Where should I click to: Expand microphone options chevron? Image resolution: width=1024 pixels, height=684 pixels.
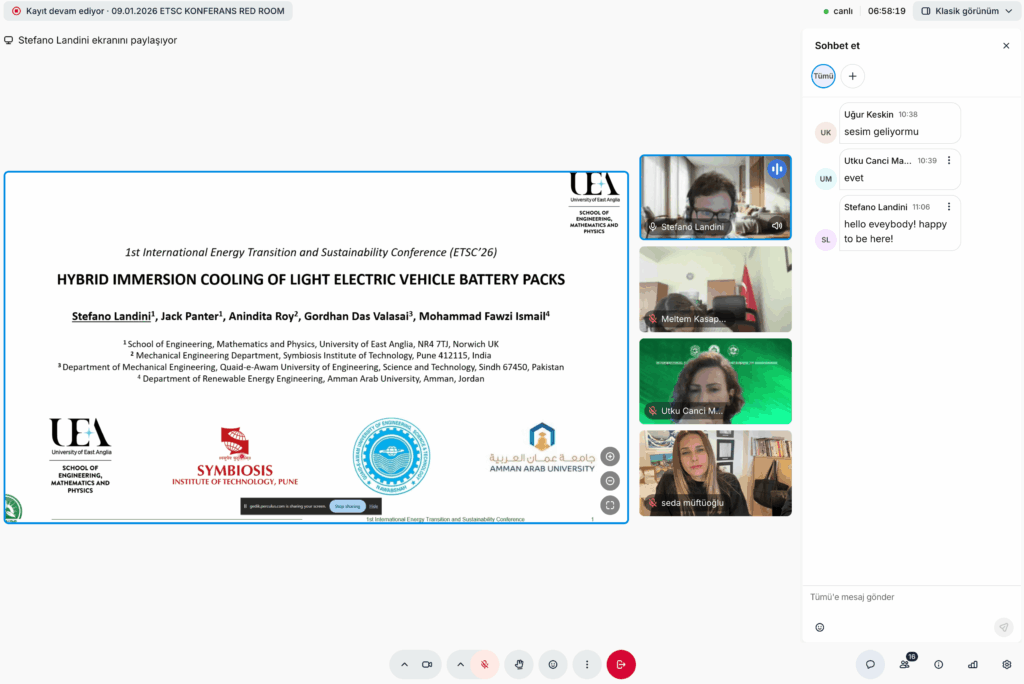click(x=460, y=664)
